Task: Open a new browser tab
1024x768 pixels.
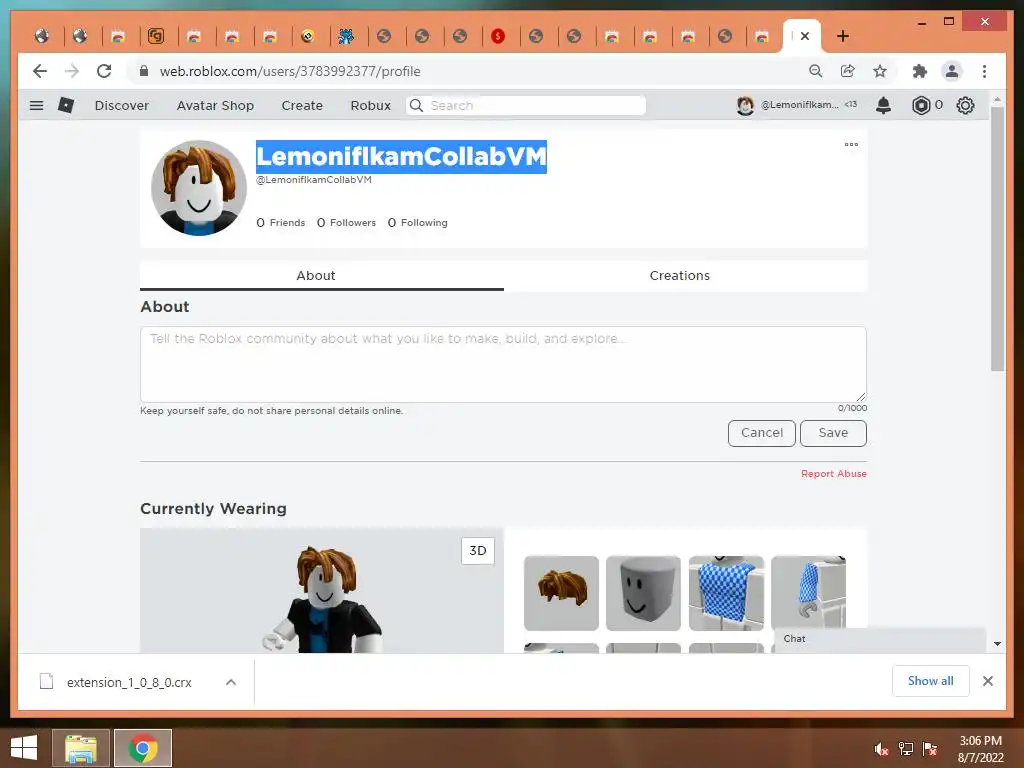Action: 843,36
